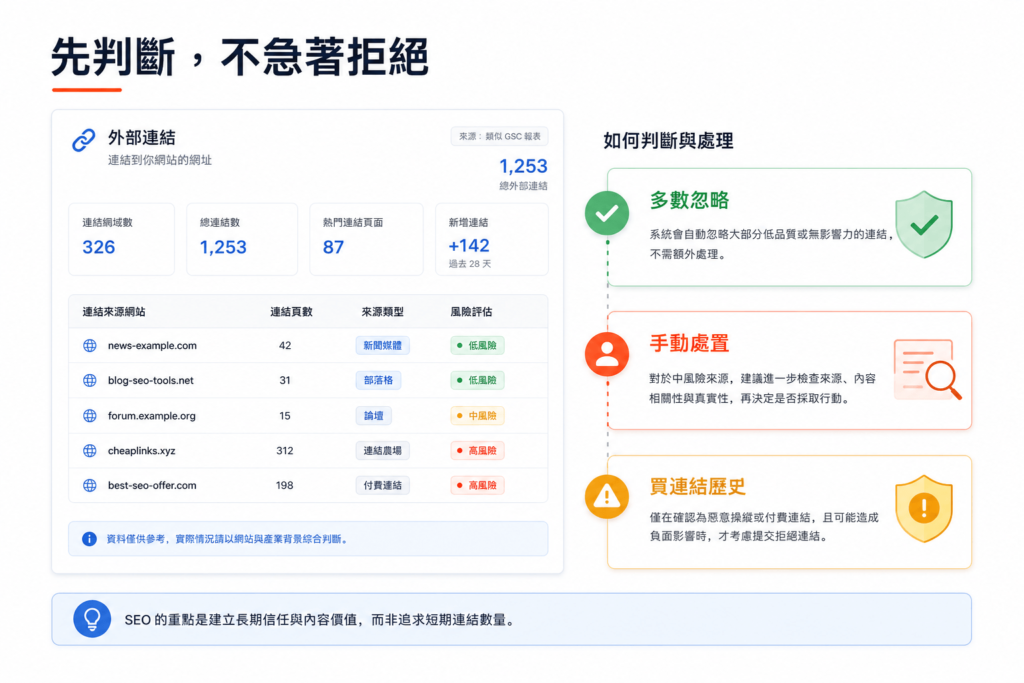Viewport: 1024px width, 683px height.
Task: Open the 連結網域數 326 stat card
Action: click(x=121, y=239)
